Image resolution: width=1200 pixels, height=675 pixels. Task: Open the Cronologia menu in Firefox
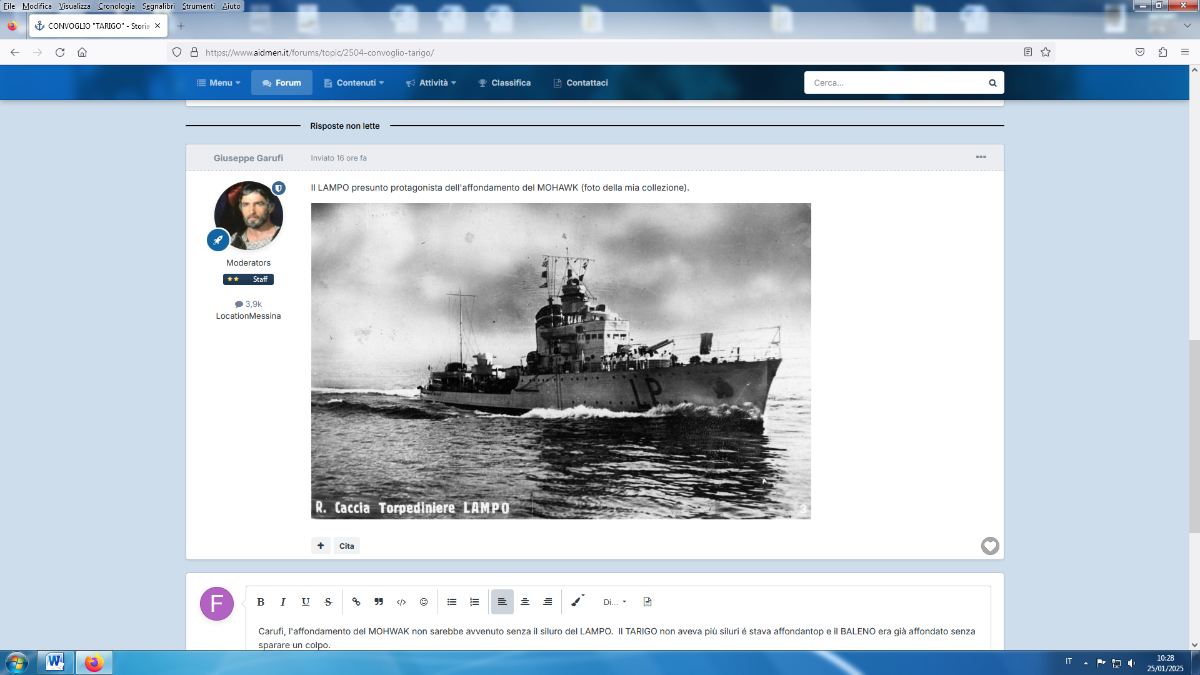pyautogui.click(x=116, y=6)
